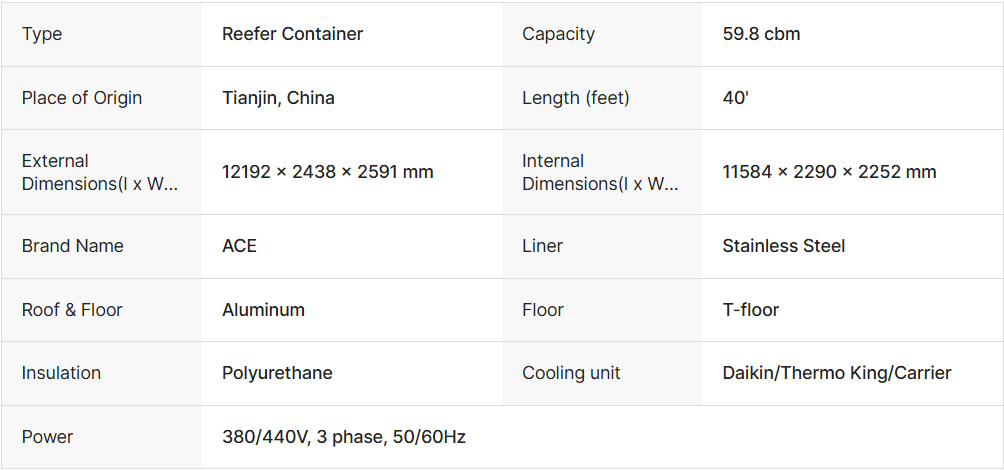
Task: Select the 'Length (feet)' label cell
Action: point(575,98)
